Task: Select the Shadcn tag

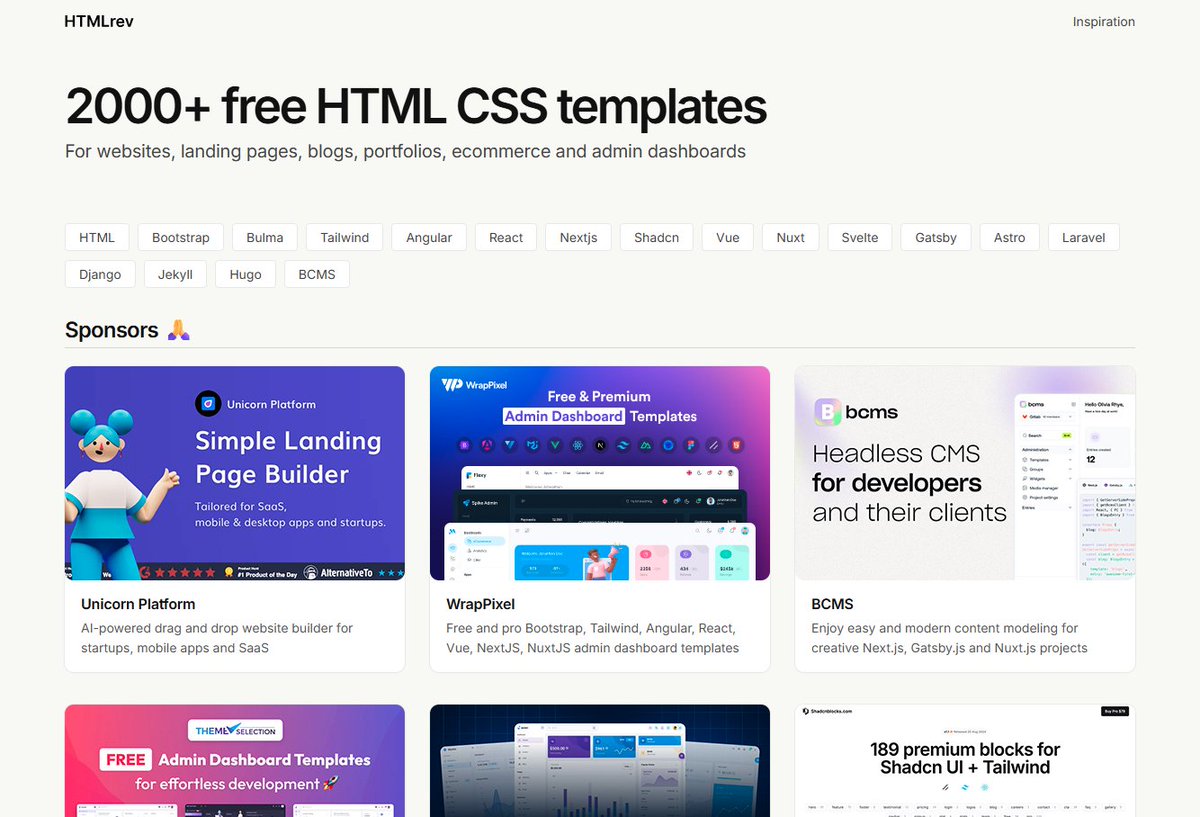Action: pos(657,237)
